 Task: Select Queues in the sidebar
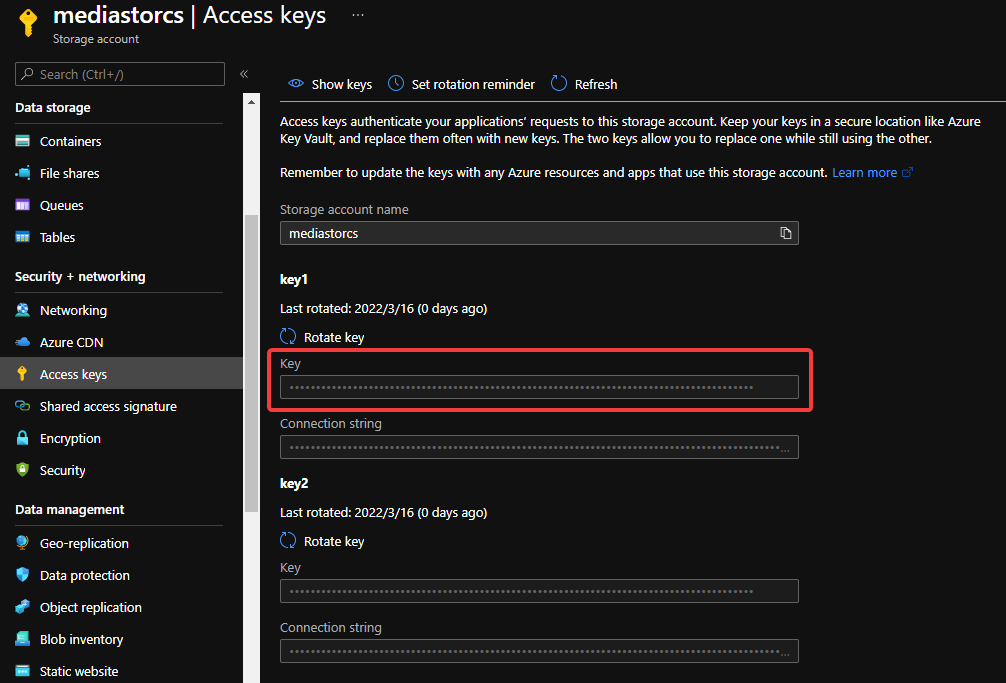[61, 205]
